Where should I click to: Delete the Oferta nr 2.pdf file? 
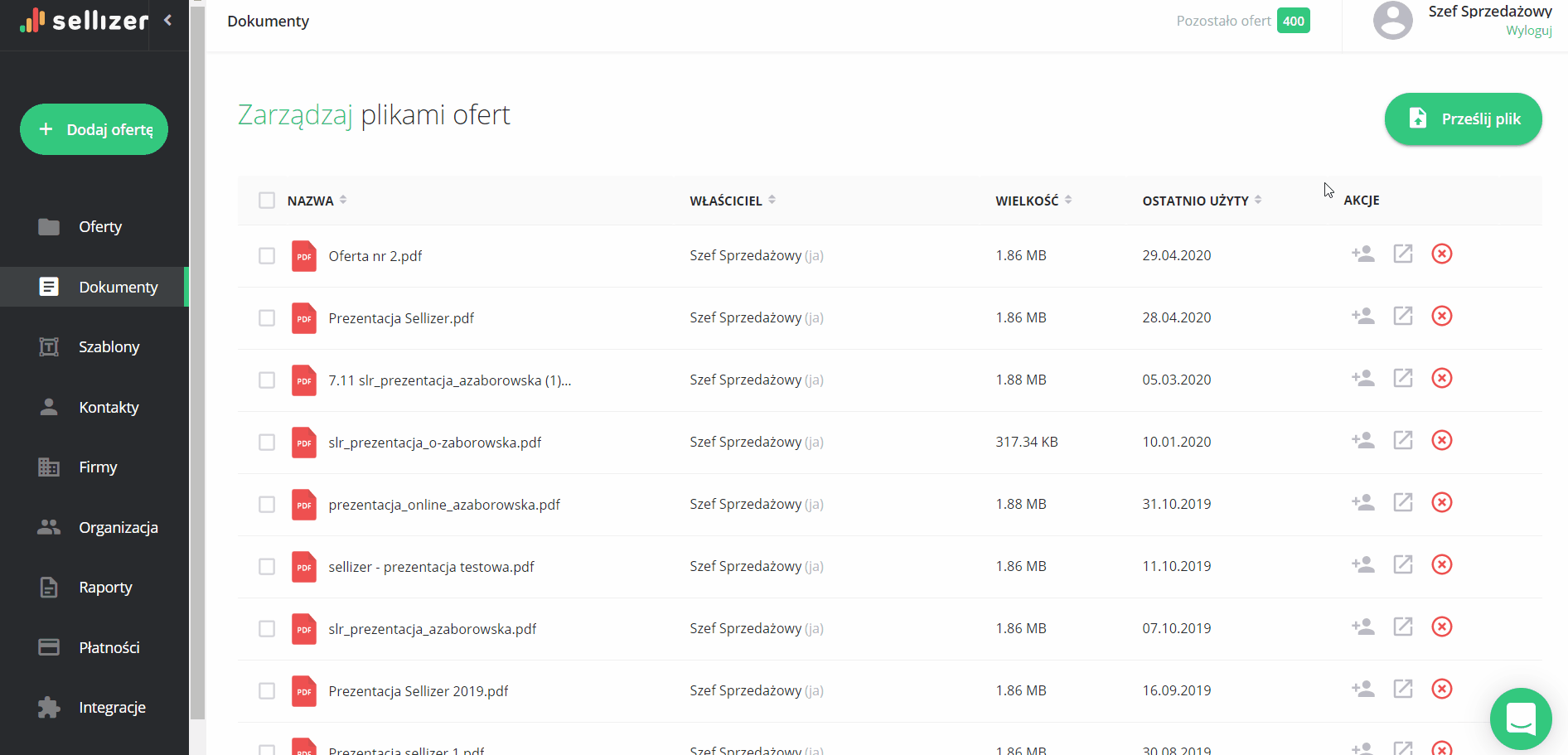coord(1441,254)
